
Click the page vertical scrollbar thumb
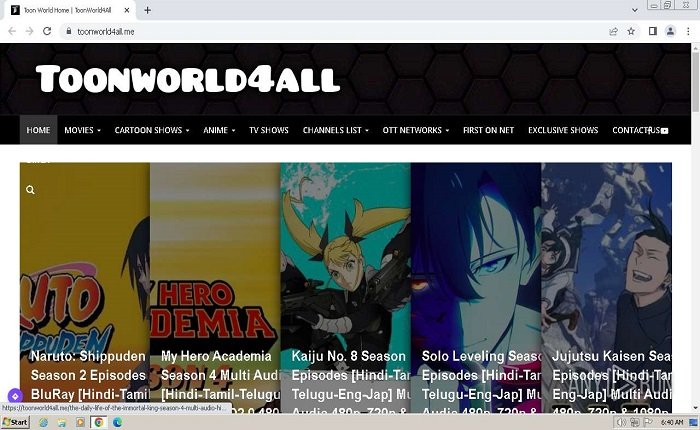click(696, 81)
